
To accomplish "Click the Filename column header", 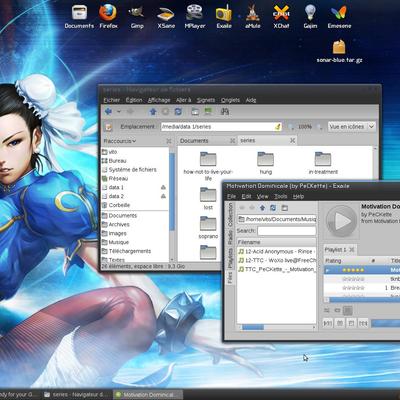I will (276, 242).
